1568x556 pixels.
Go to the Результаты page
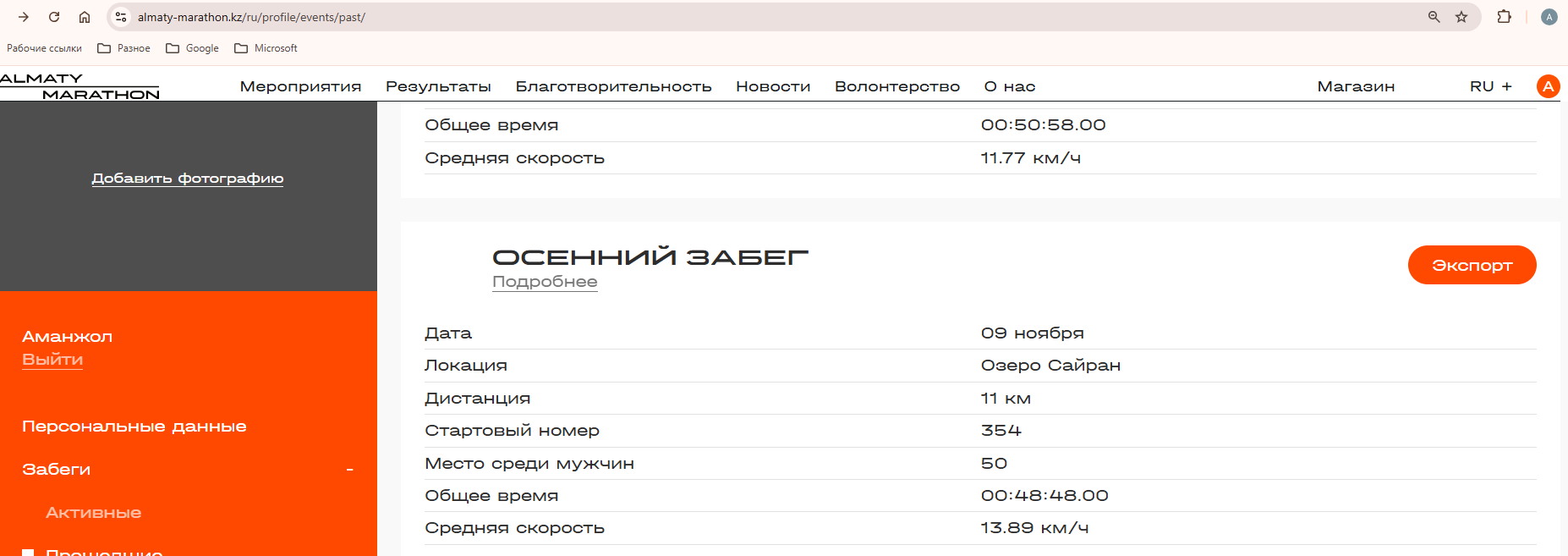tap(438, 86)
